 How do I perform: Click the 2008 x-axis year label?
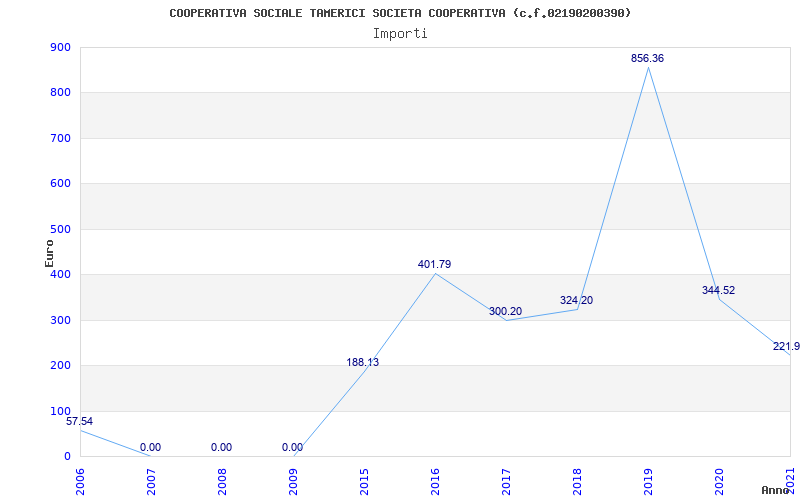pos(222,482)
